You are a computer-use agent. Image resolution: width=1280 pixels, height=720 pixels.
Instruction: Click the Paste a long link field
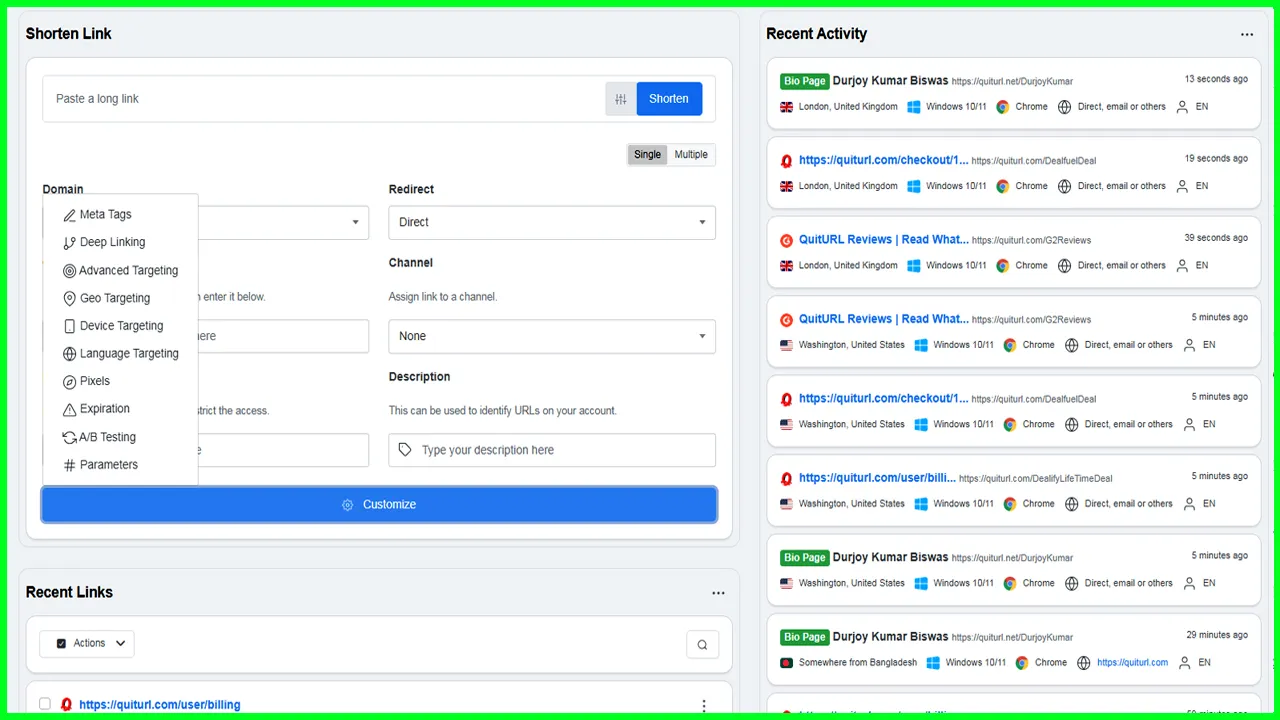click(x=324, y=99)
